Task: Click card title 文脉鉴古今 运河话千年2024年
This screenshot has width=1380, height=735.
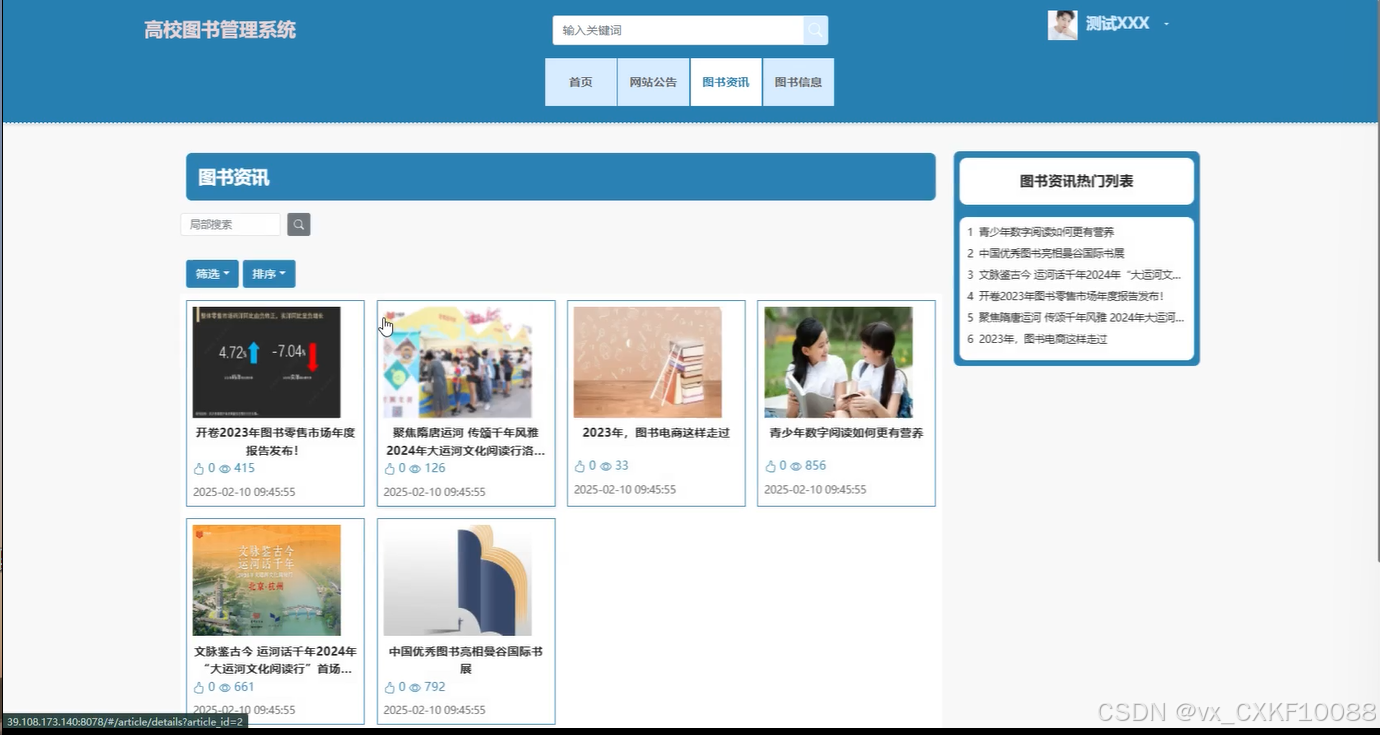Action: (x=275, y=660)
